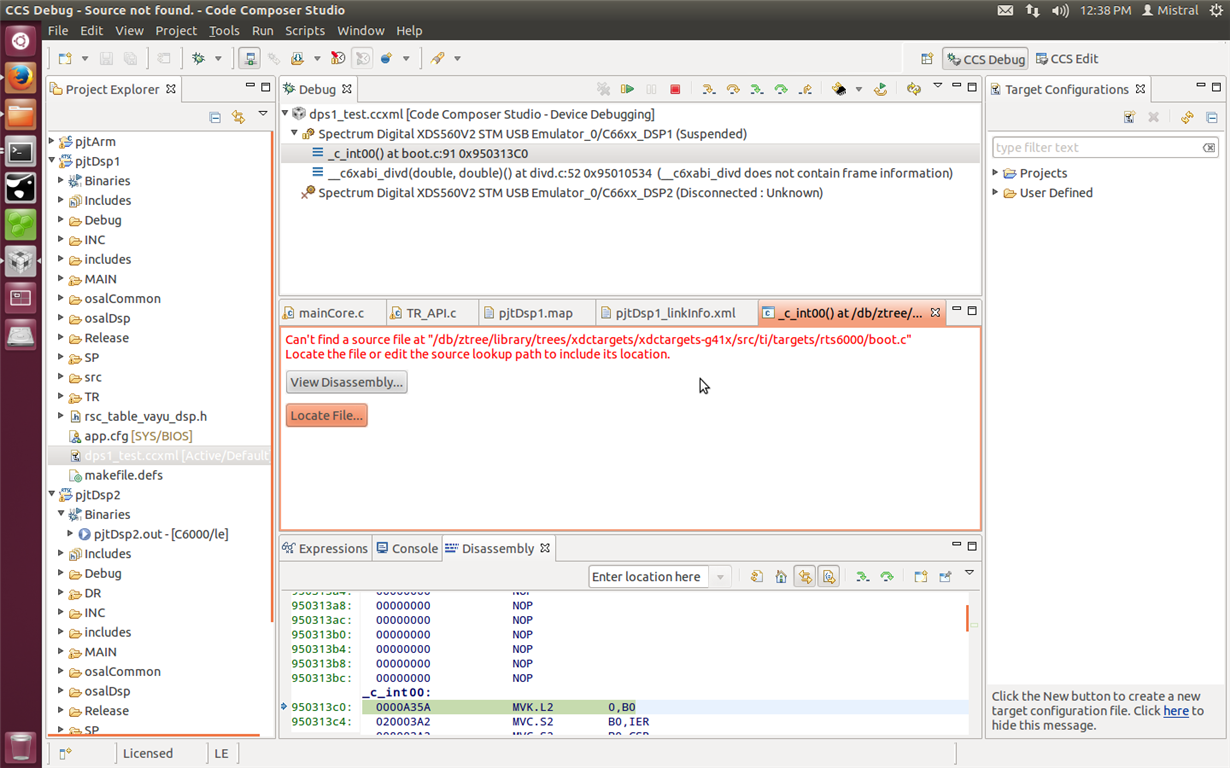Viewport: 1230px width, 768px height.
Task: Click the 'Enter location here' field
Action: tap(649, 577)
